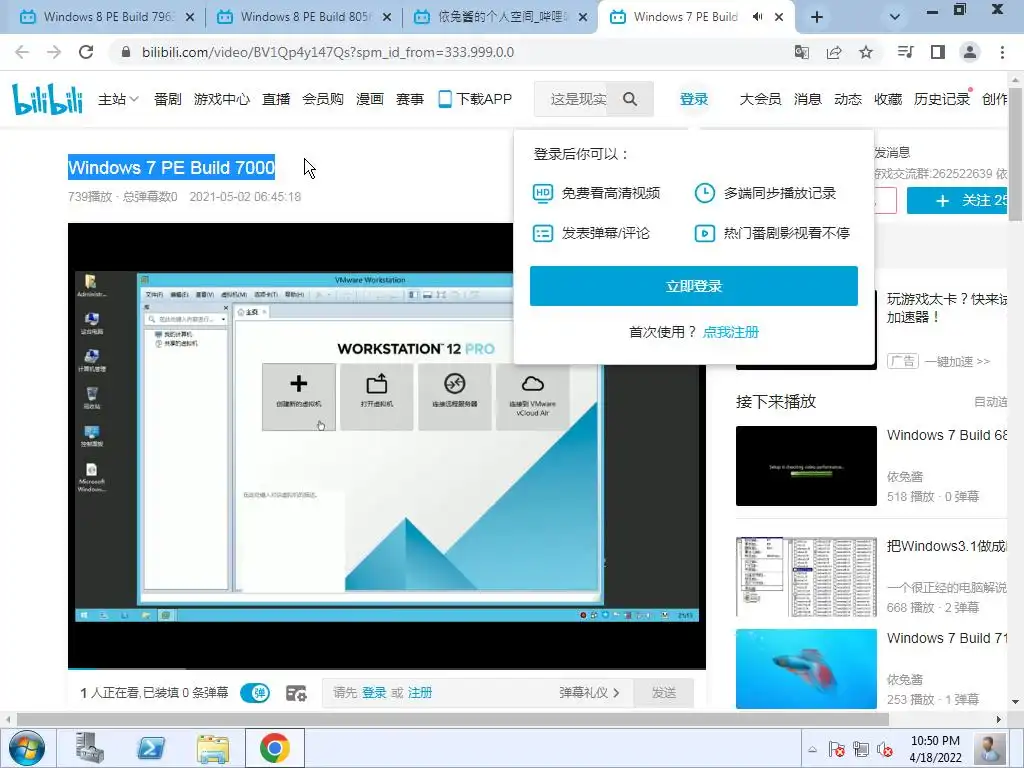The width and height of the screenshot is (1024, 768).
Task: Open danmaku settings icon below video
Action: 296,693
